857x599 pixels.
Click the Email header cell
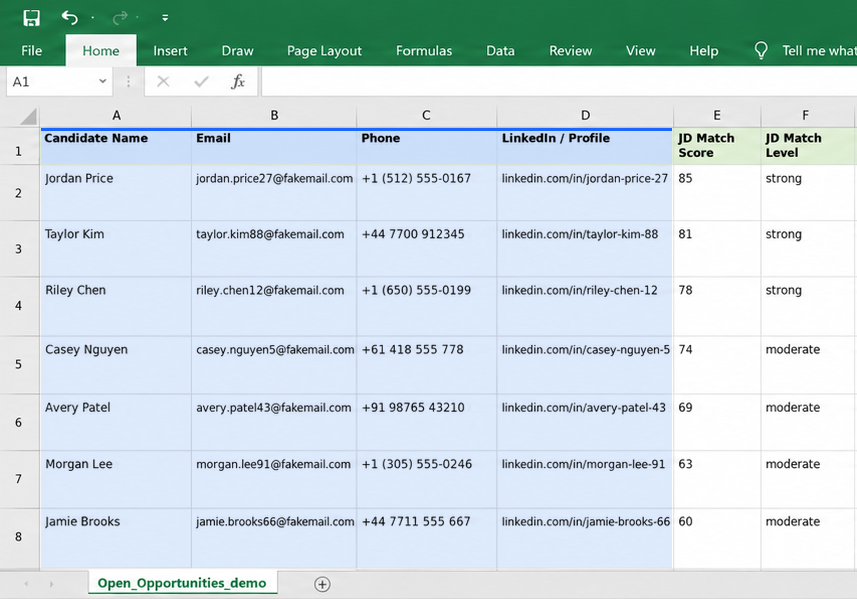[274, 146]
